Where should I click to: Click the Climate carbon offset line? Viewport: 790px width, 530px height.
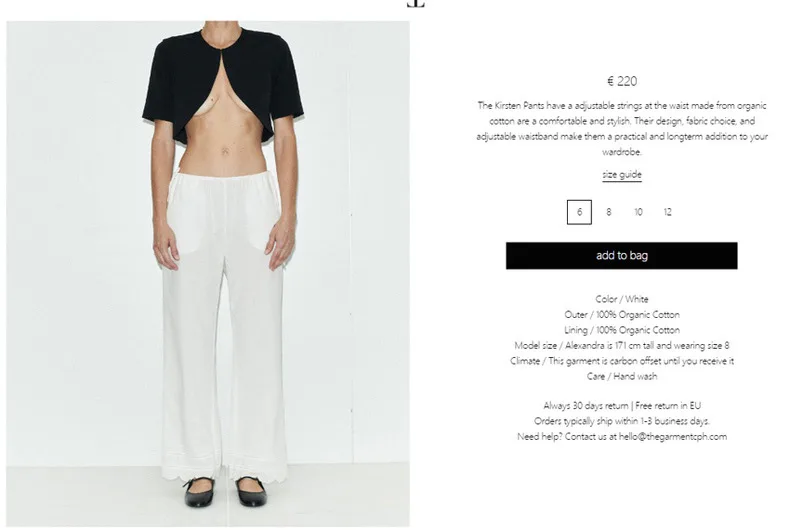coord(622,361)
